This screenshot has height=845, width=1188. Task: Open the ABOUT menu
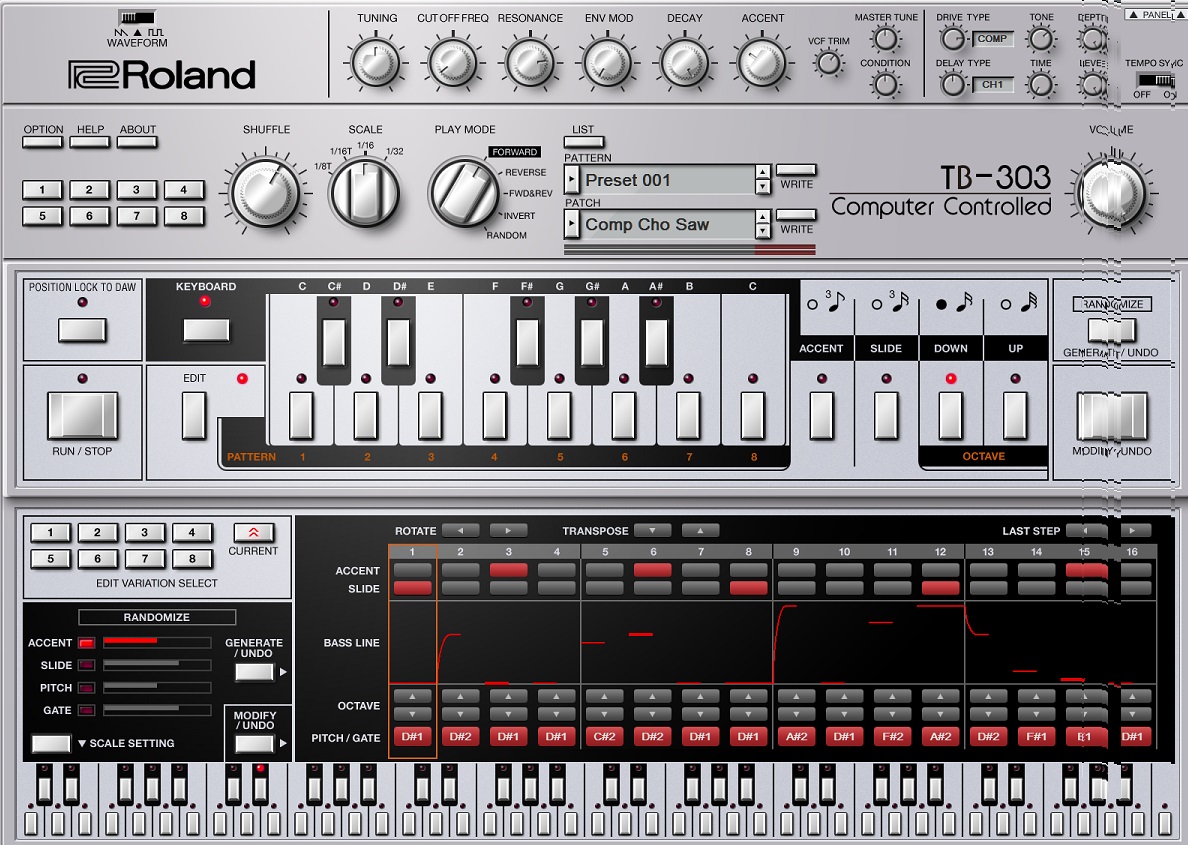click(x=137, y=141)
